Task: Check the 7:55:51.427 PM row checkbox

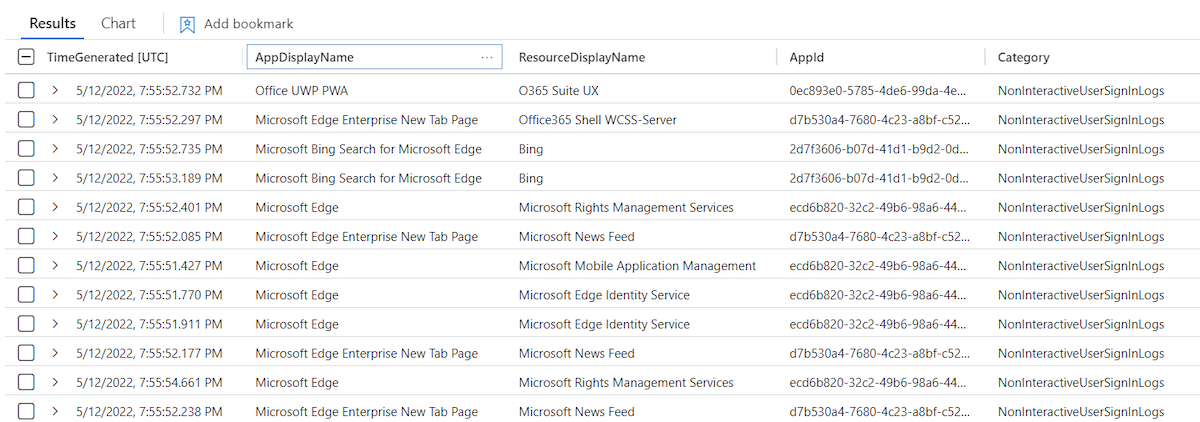Action: point(26,266)
